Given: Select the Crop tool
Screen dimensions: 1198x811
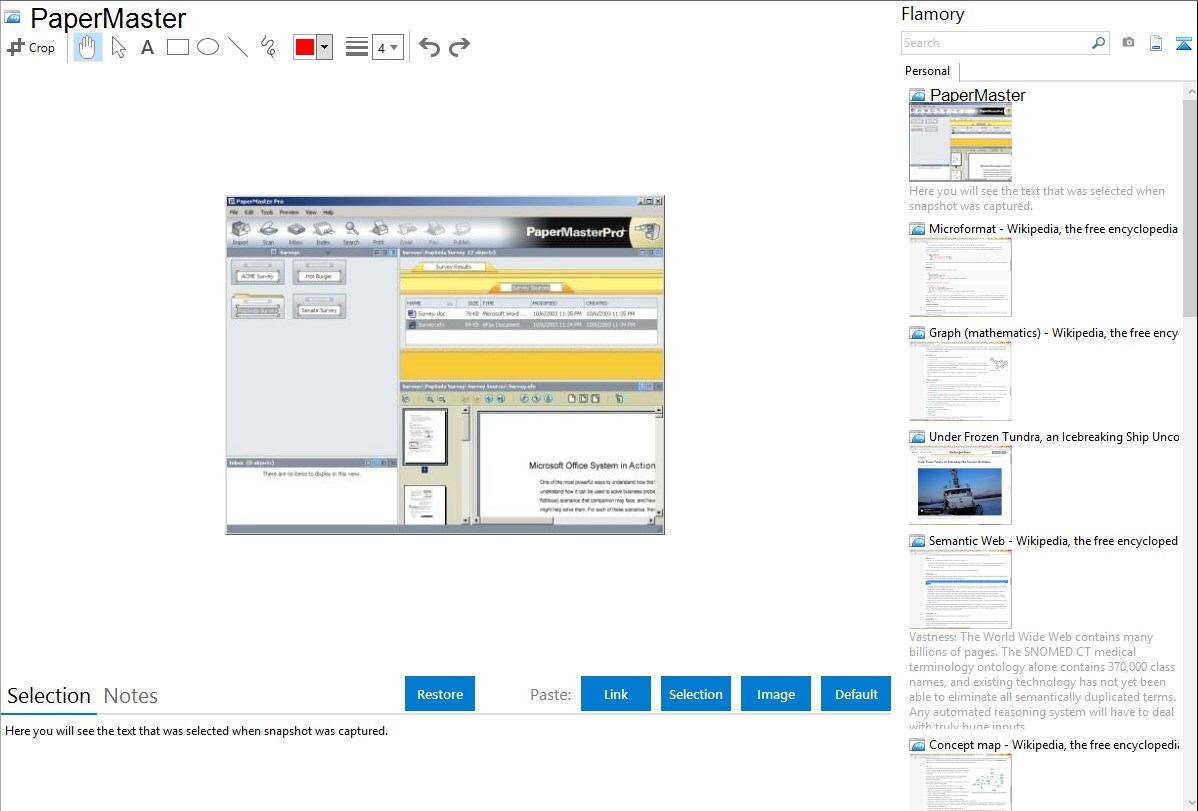Looking at the screenshot, I should 31,47.
